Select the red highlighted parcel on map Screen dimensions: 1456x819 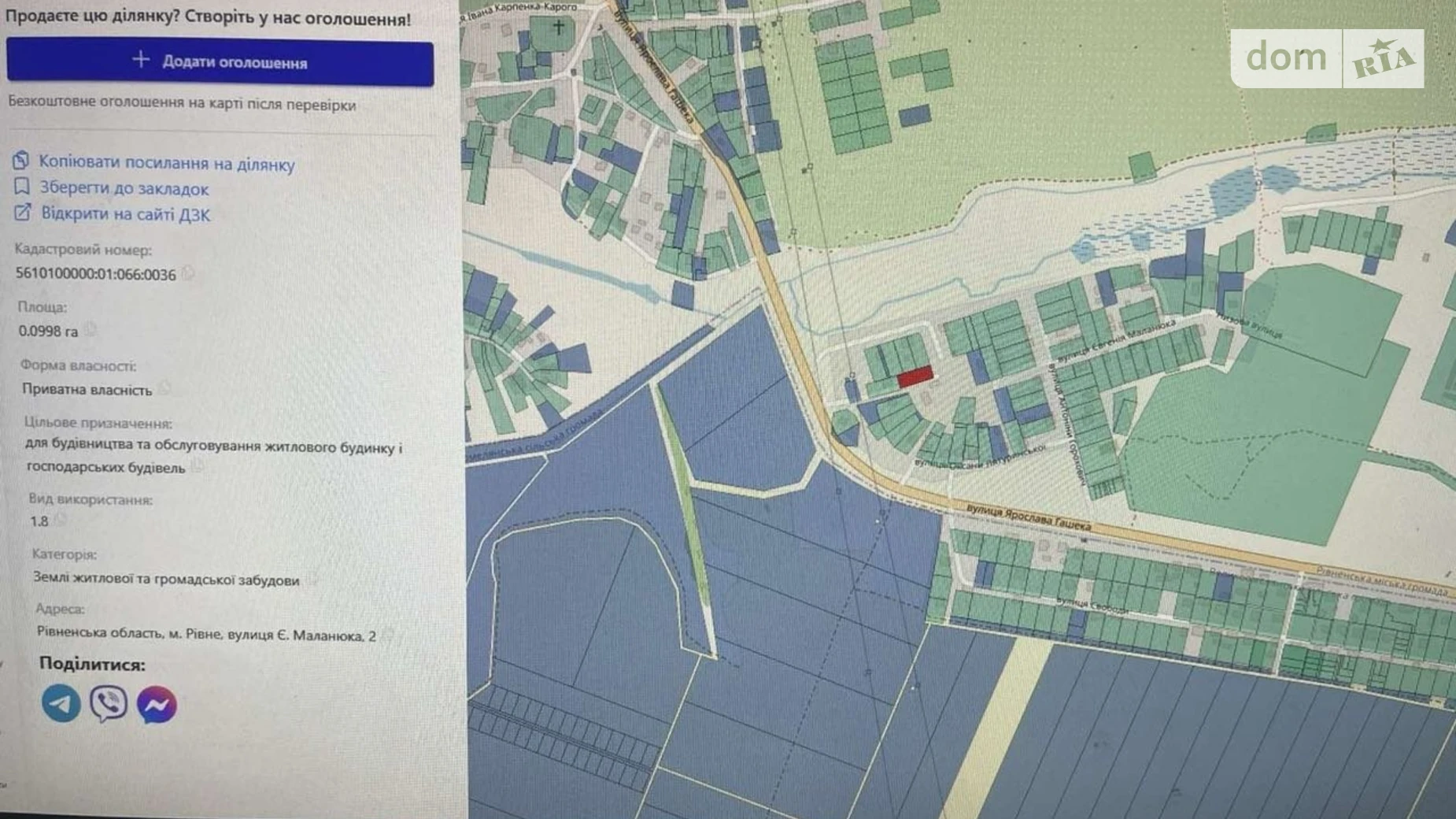pos(915,376)
